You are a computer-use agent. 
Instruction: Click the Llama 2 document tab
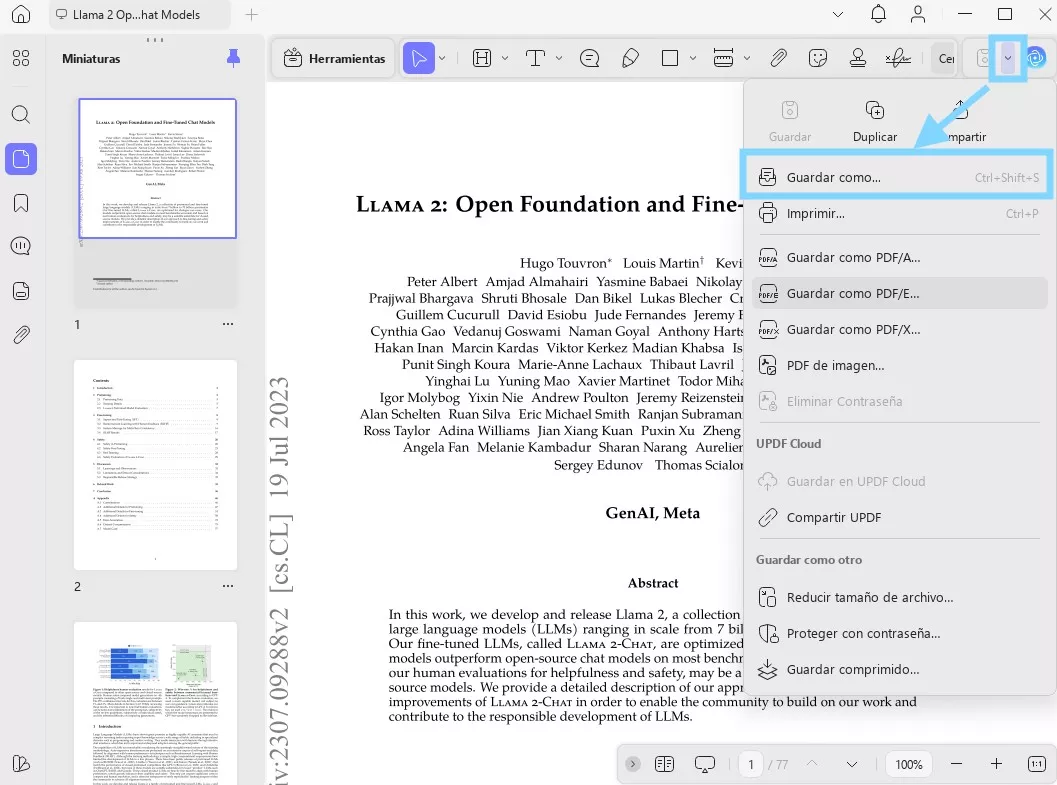point(140,14)
